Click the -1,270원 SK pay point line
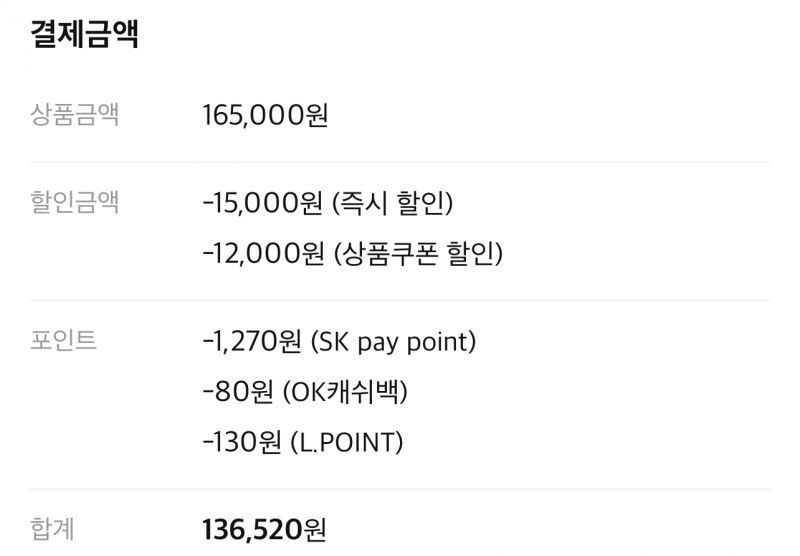 click(x=339, y=342)
